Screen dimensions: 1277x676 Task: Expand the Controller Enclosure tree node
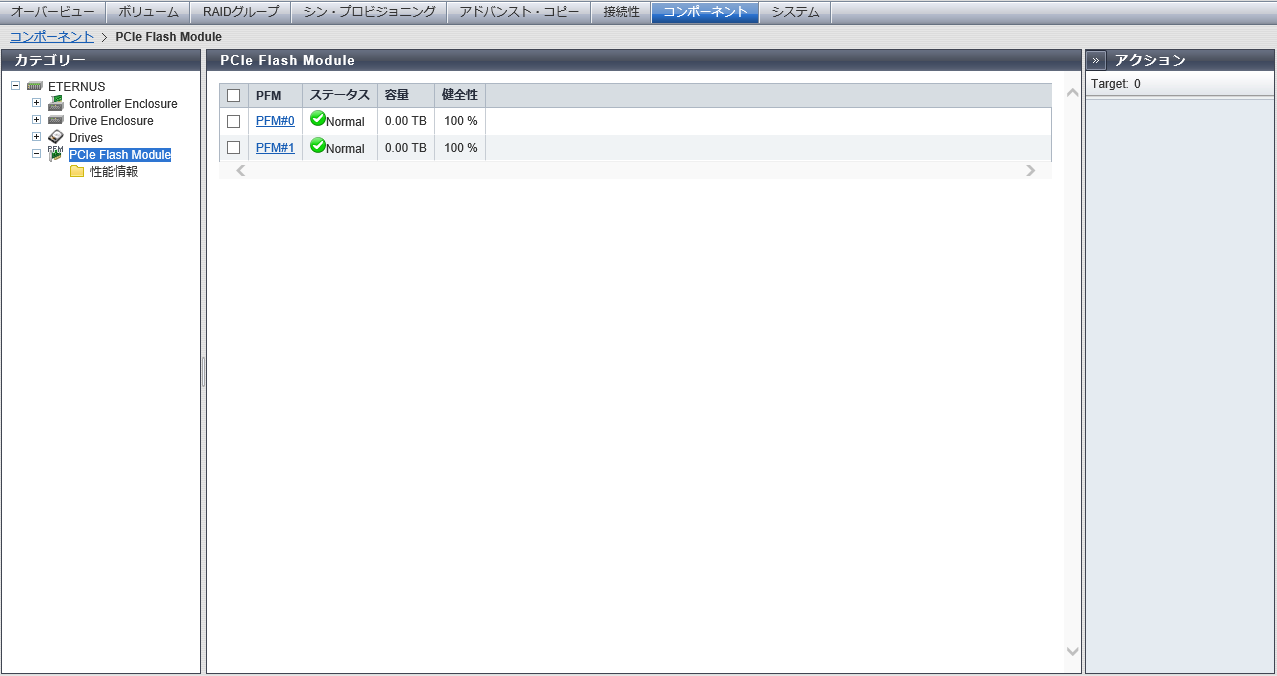(x=37, y=103)
